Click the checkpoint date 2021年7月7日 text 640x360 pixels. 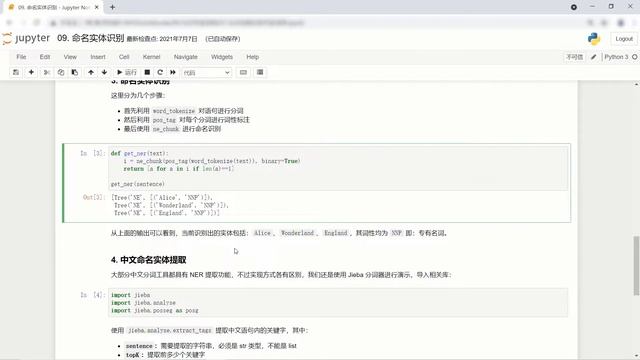tap(178, 39)
